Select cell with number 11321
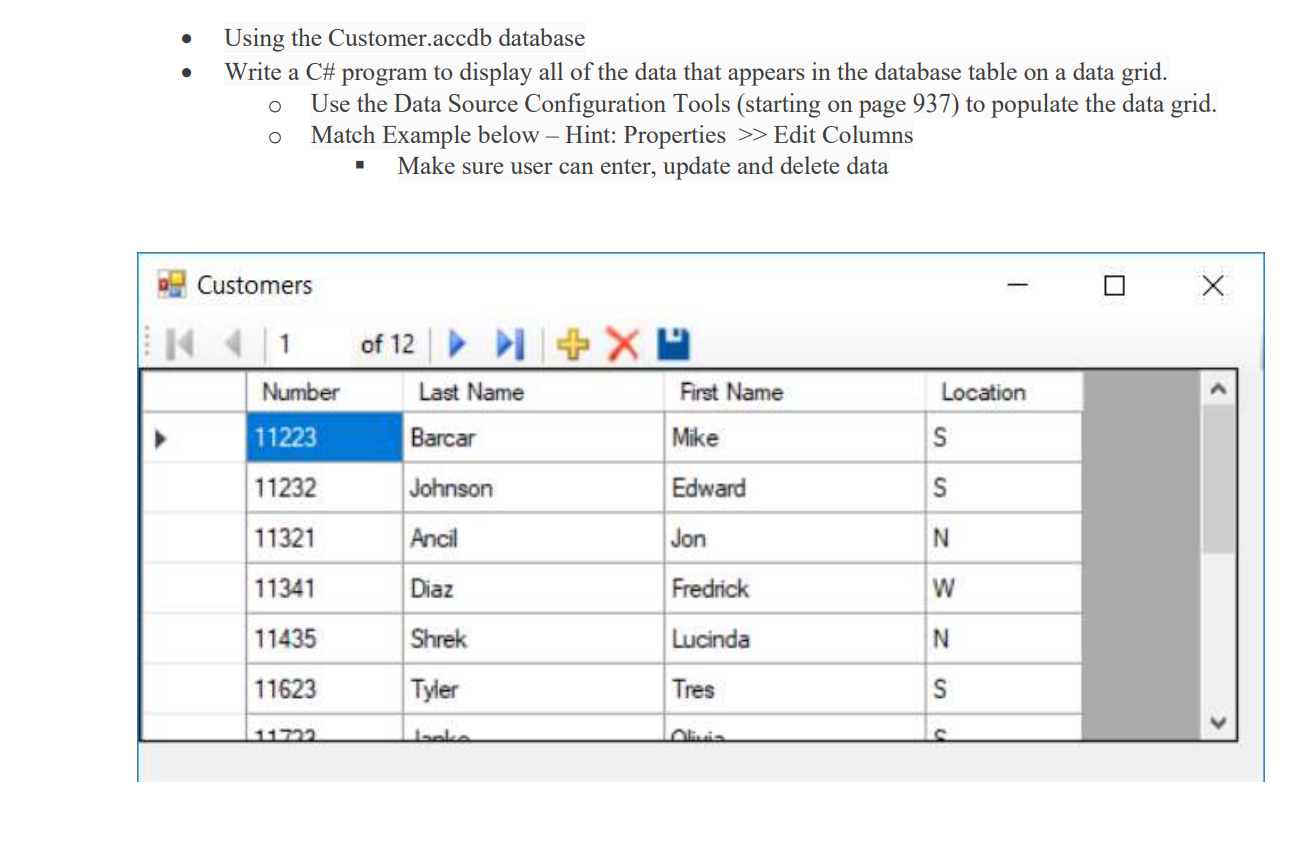 point(324,538)
